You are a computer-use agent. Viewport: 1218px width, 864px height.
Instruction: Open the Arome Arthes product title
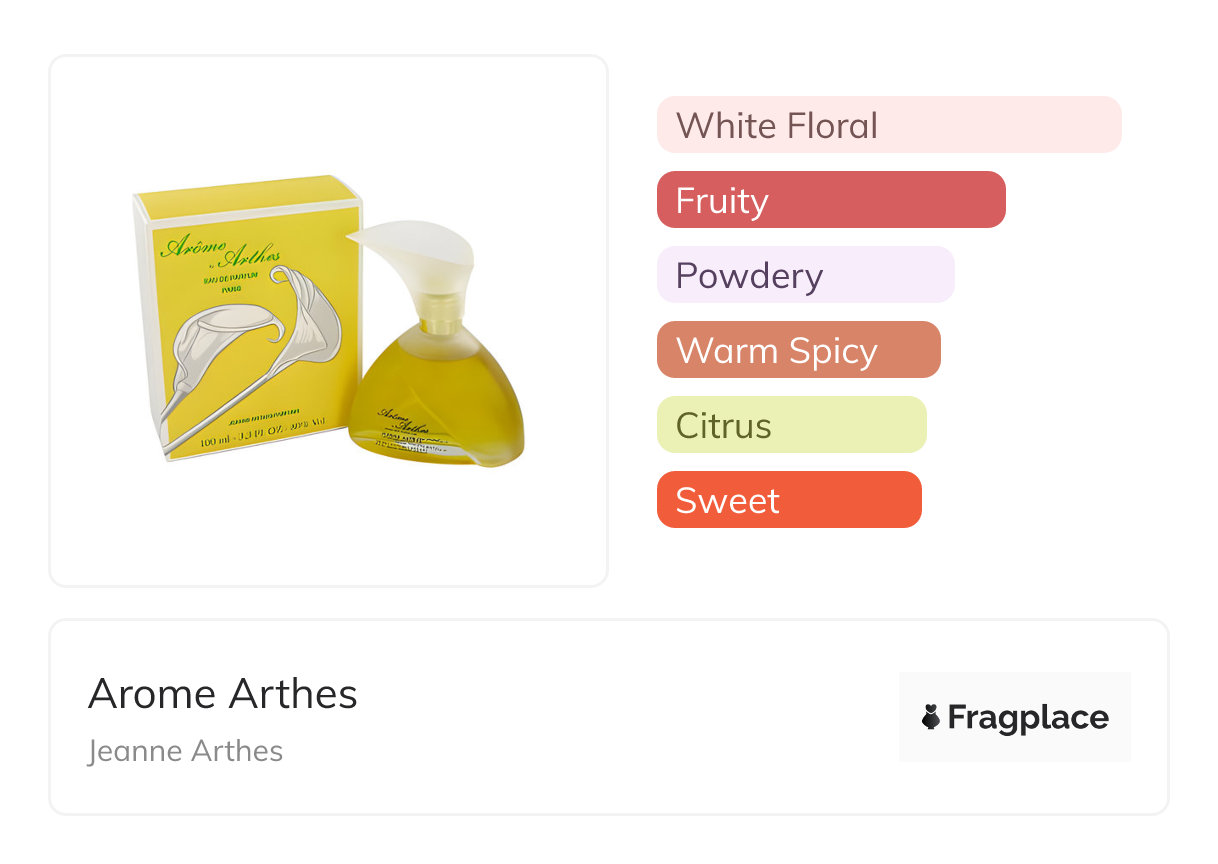pos(222,694)
